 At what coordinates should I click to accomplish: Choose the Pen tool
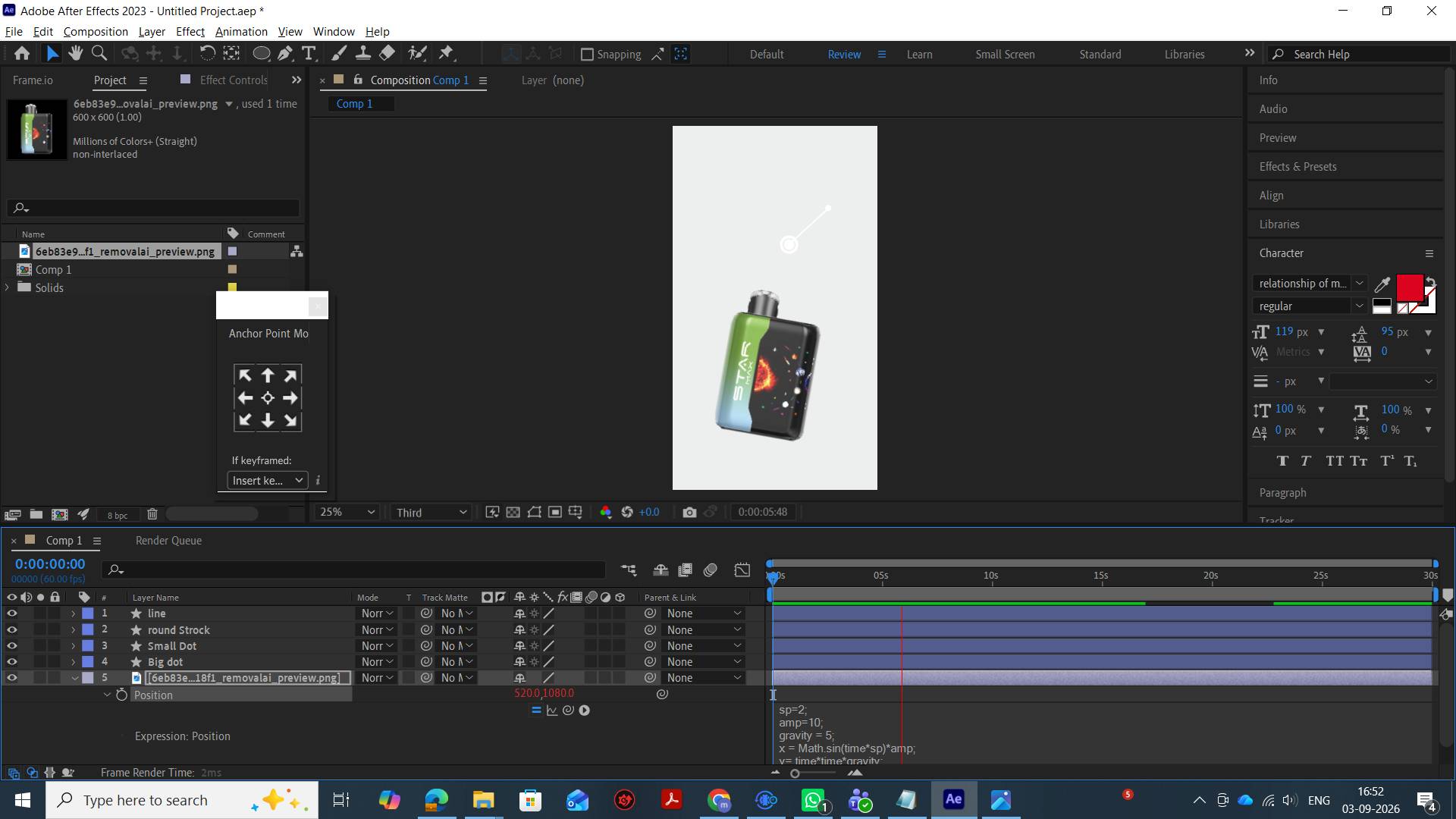click(x=285, y=53)
